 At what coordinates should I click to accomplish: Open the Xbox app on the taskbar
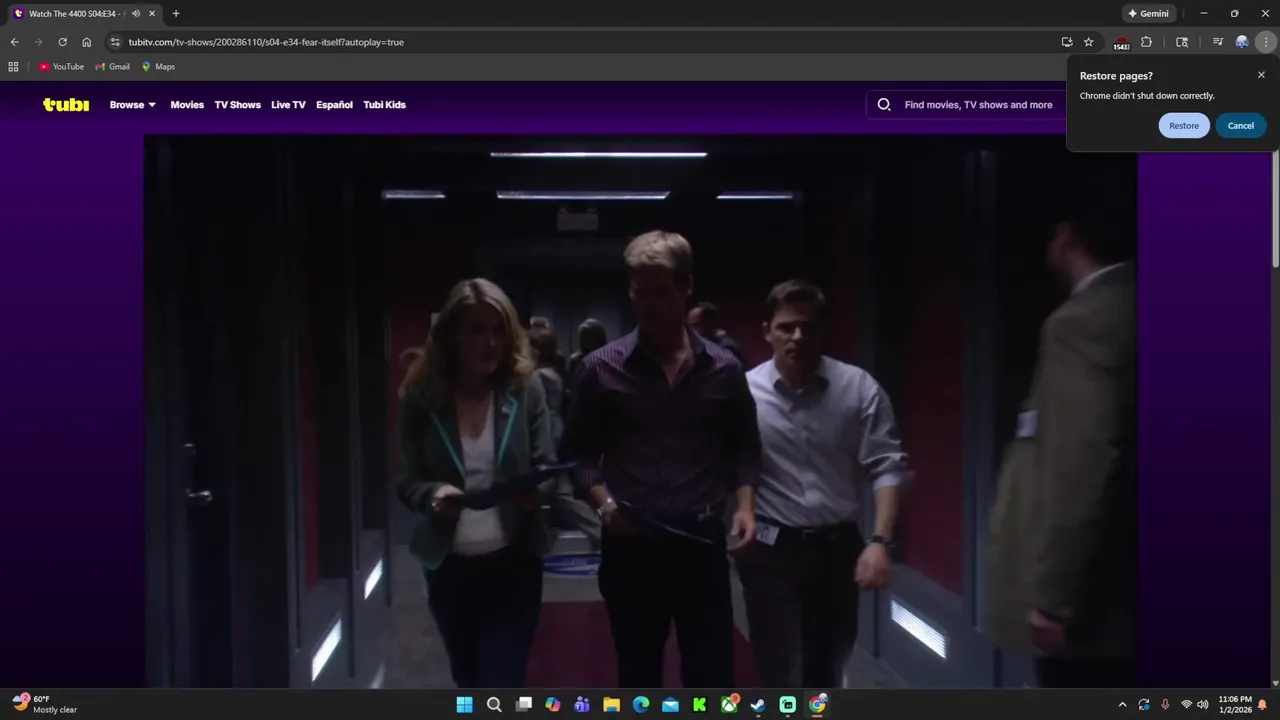pyautogui.click(x=729, y=705)
